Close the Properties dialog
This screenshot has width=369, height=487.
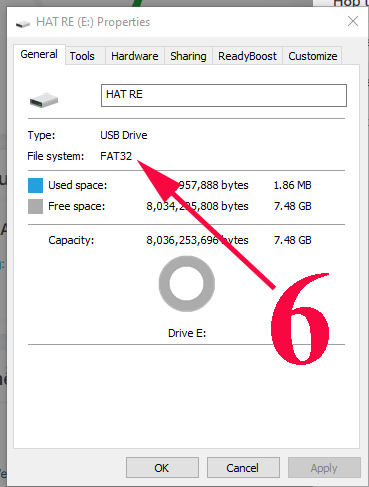(x=353, y=21)
